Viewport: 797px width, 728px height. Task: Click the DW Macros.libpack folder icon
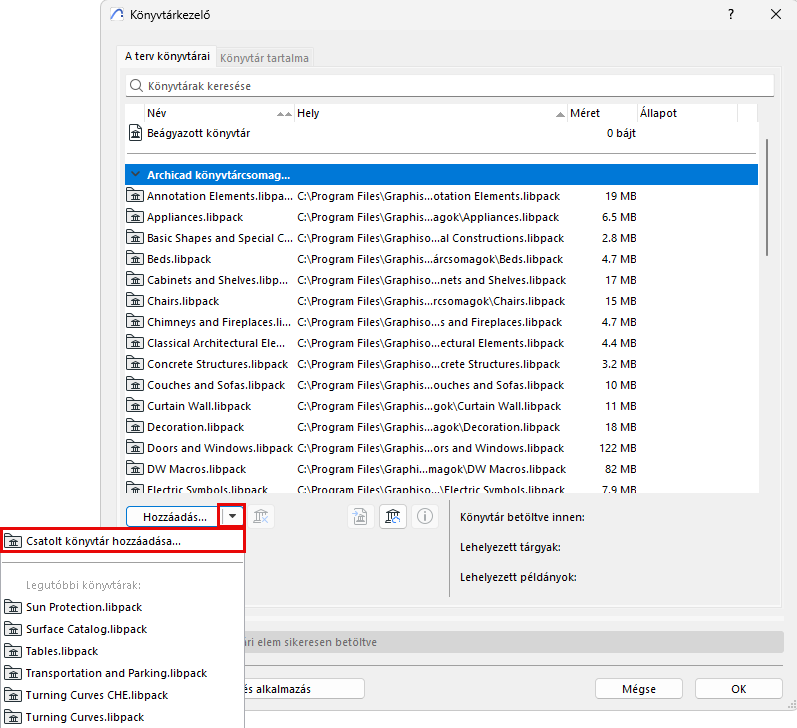pyautogui.click(x=135, y=469)
